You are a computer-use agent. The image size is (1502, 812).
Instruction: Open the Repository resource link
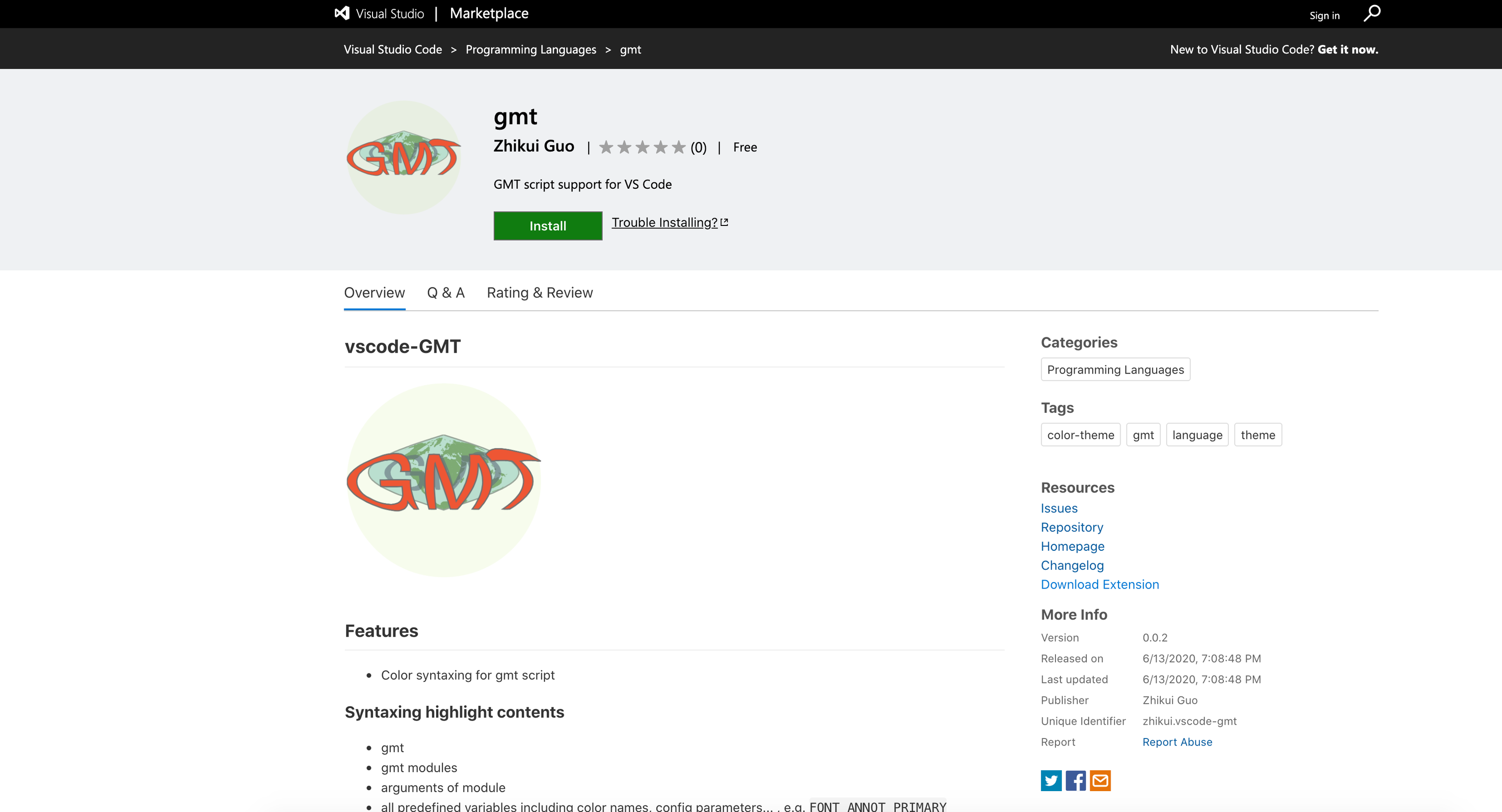click(1072, 527)
